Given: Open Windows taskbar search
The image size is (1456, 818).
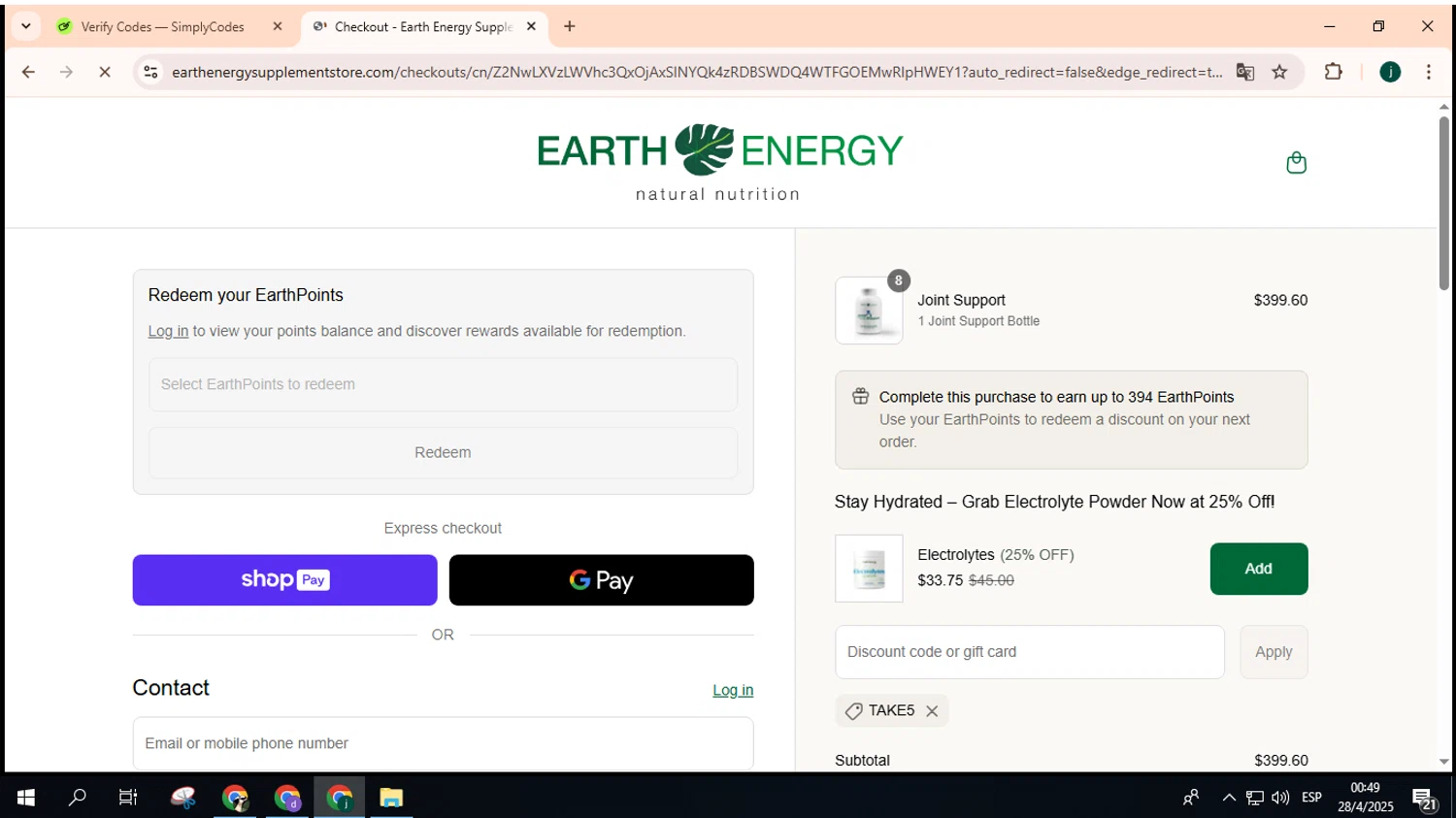Looking at the screenshot, I should (77, 798).
